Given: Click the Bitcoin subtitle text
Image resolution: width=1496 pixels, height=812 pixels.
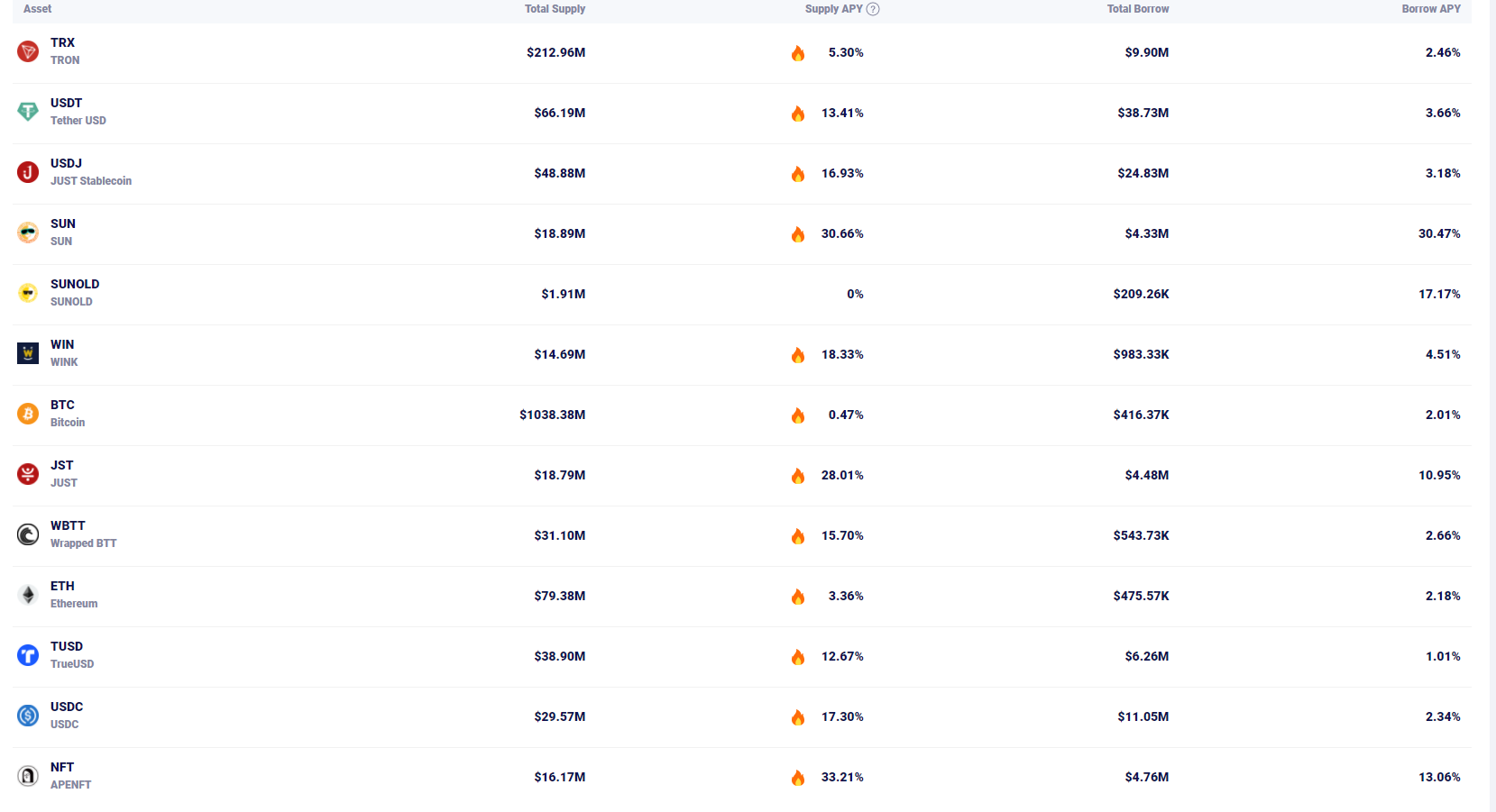Looking at the screenshot, I should pyautogui.click(x=68, y=423).
